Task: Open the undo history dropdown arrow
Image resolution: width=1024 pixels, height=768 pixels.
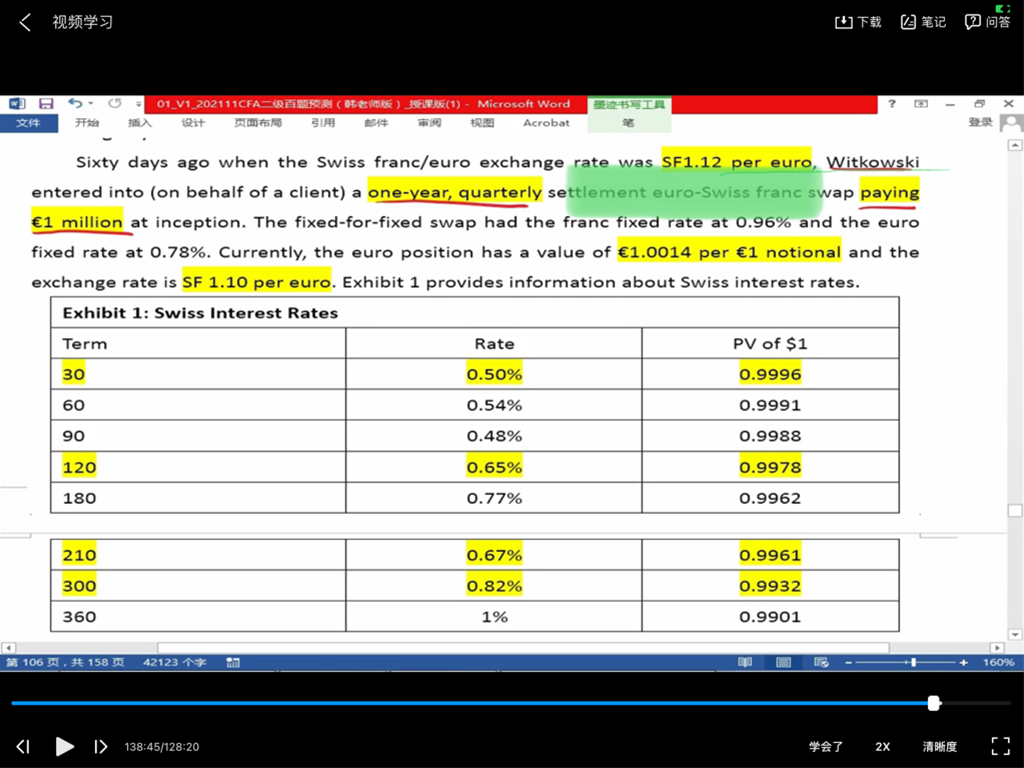Action: [x=90, y=104]
